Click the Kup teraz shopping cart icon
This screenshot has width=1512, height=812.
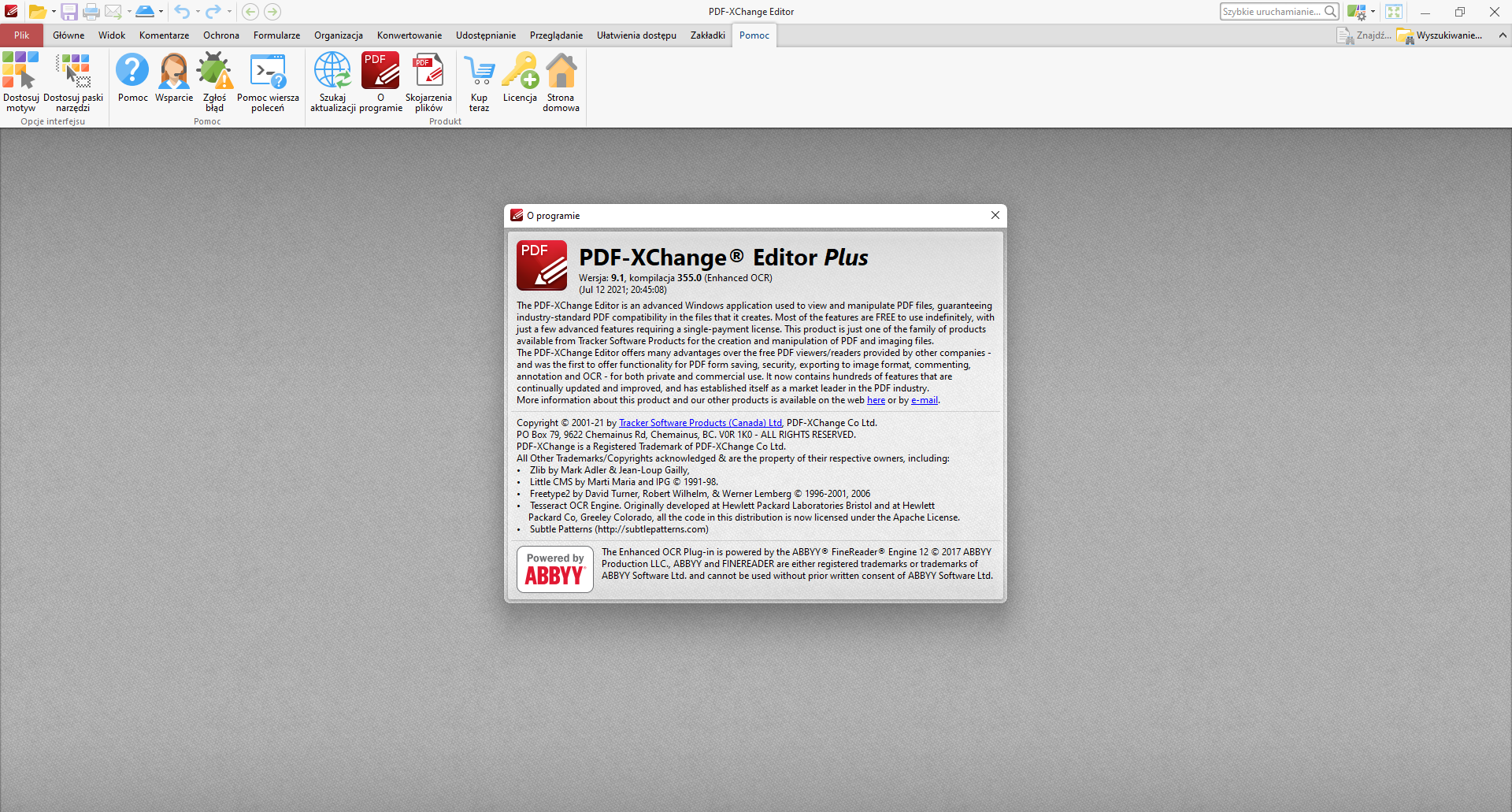click(479, 82)
